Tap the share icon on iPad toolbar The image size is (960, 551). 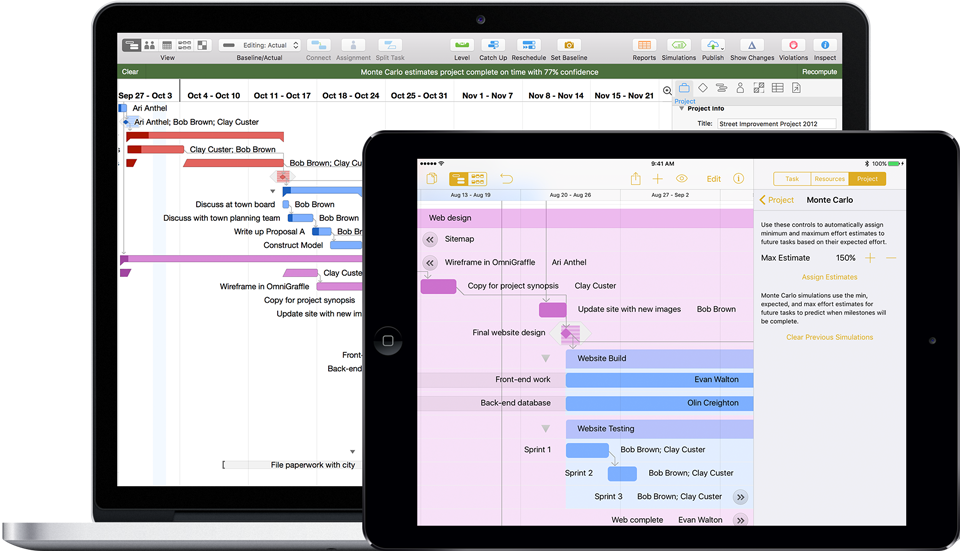click(636, 179)
